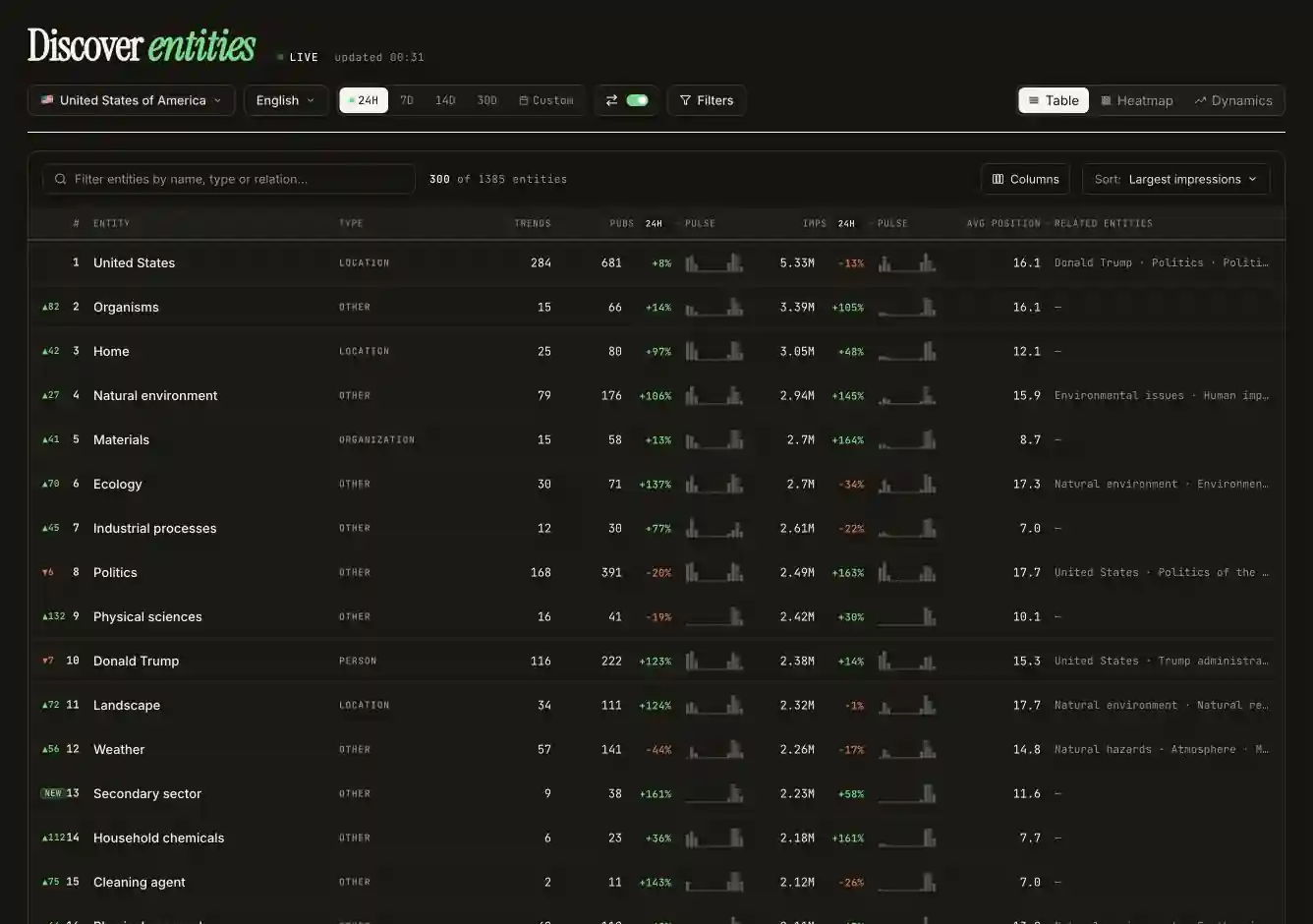Select the Politics entity
Viewport: 1313px width, 924px height.
point(115,572)
